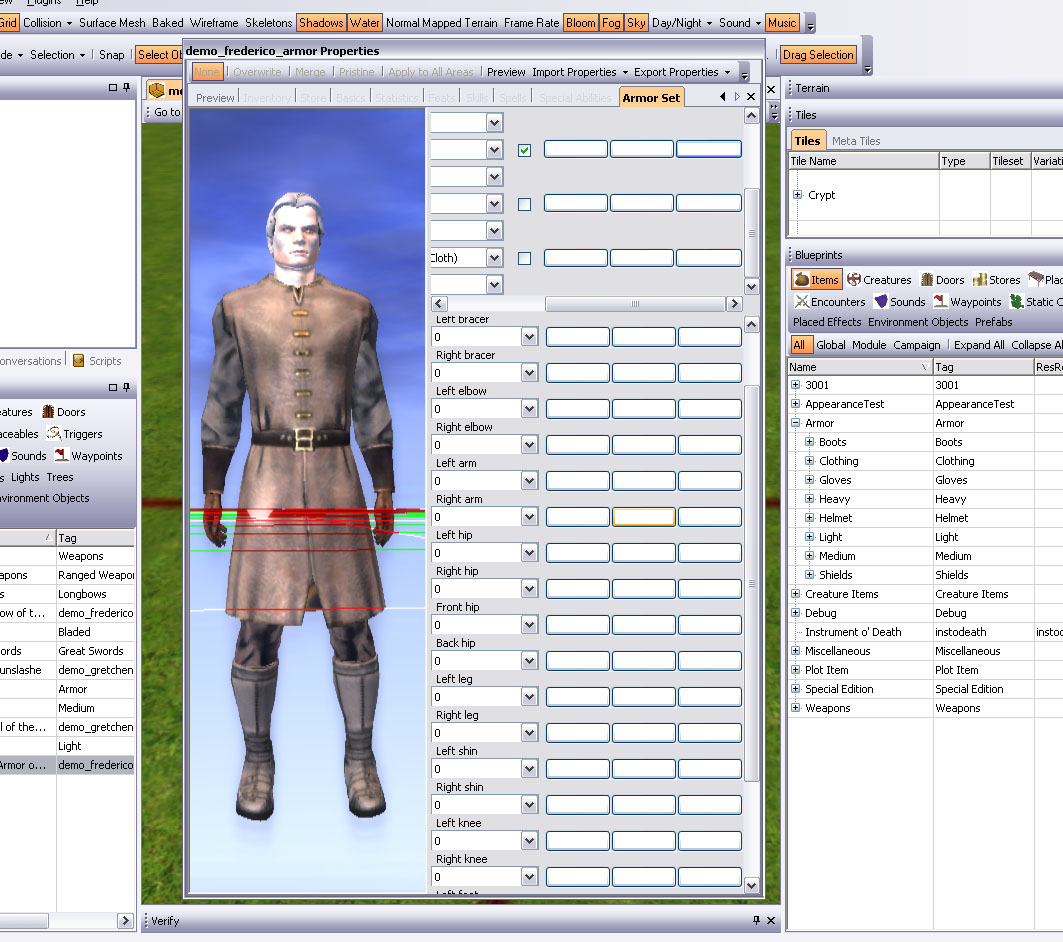Open the Sounds blueprints category
This screenshot has width=1063, height=942.
pos(900,302)
